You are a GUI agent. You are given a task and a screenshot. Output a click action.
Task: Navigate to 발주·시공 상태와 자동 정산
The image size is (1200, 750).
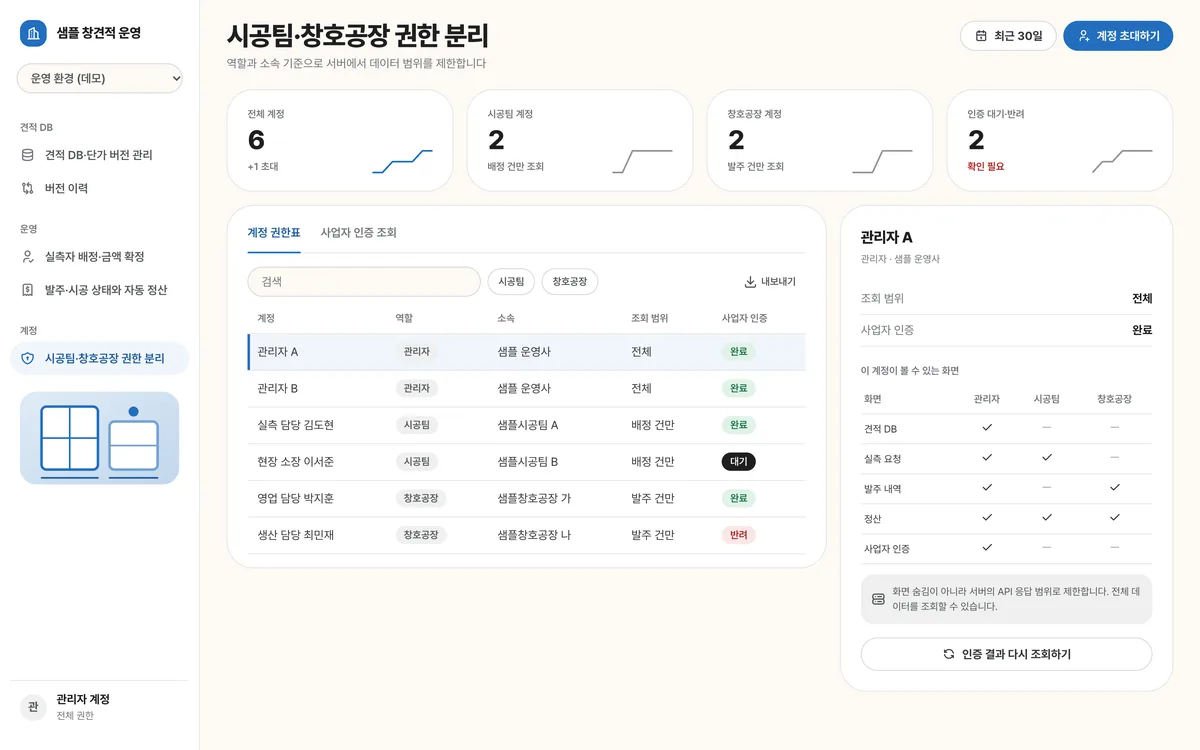99,290
